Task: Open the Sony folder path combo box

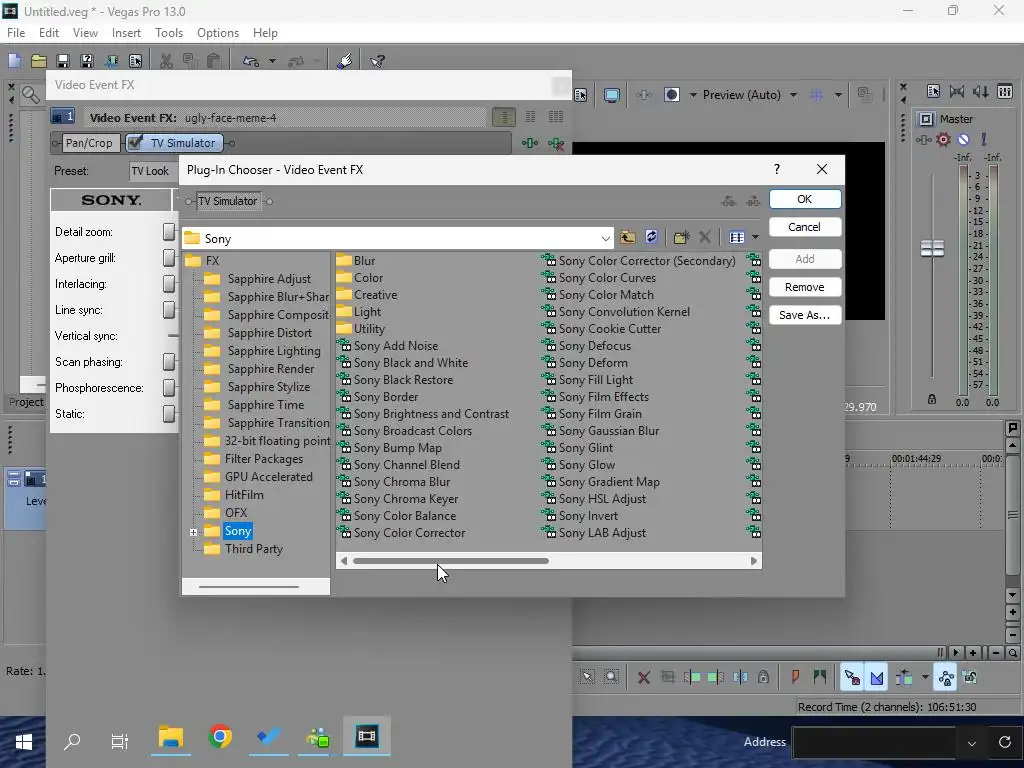Action: [x=398, y=238]
